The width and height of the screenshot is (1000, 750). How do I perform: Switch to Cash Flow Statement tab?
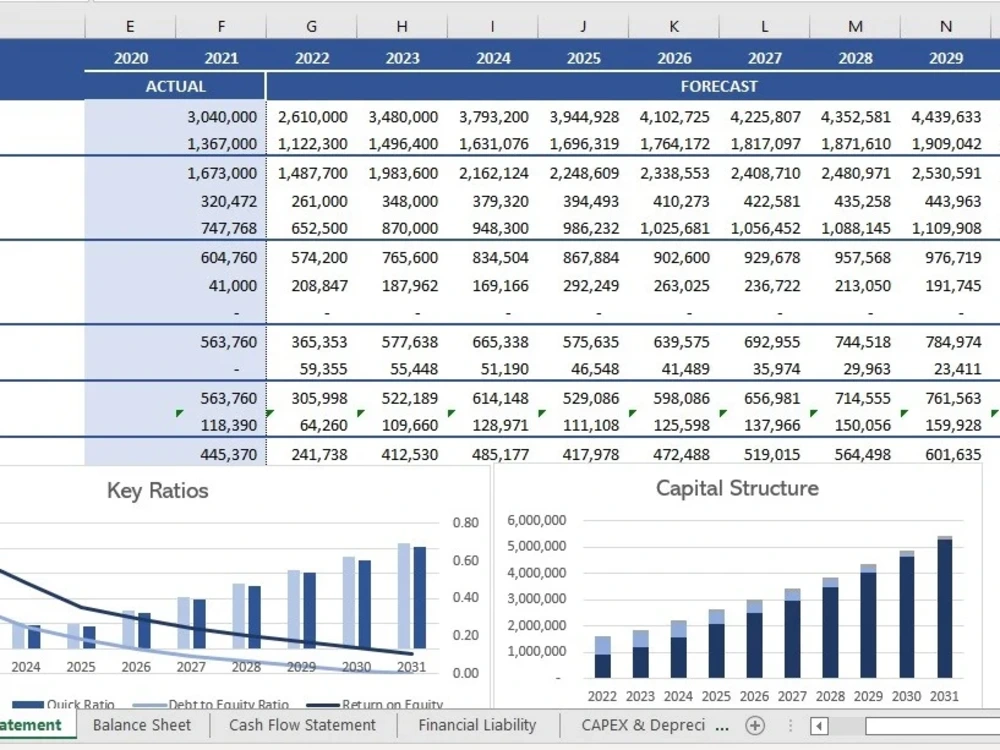[302, 725]
